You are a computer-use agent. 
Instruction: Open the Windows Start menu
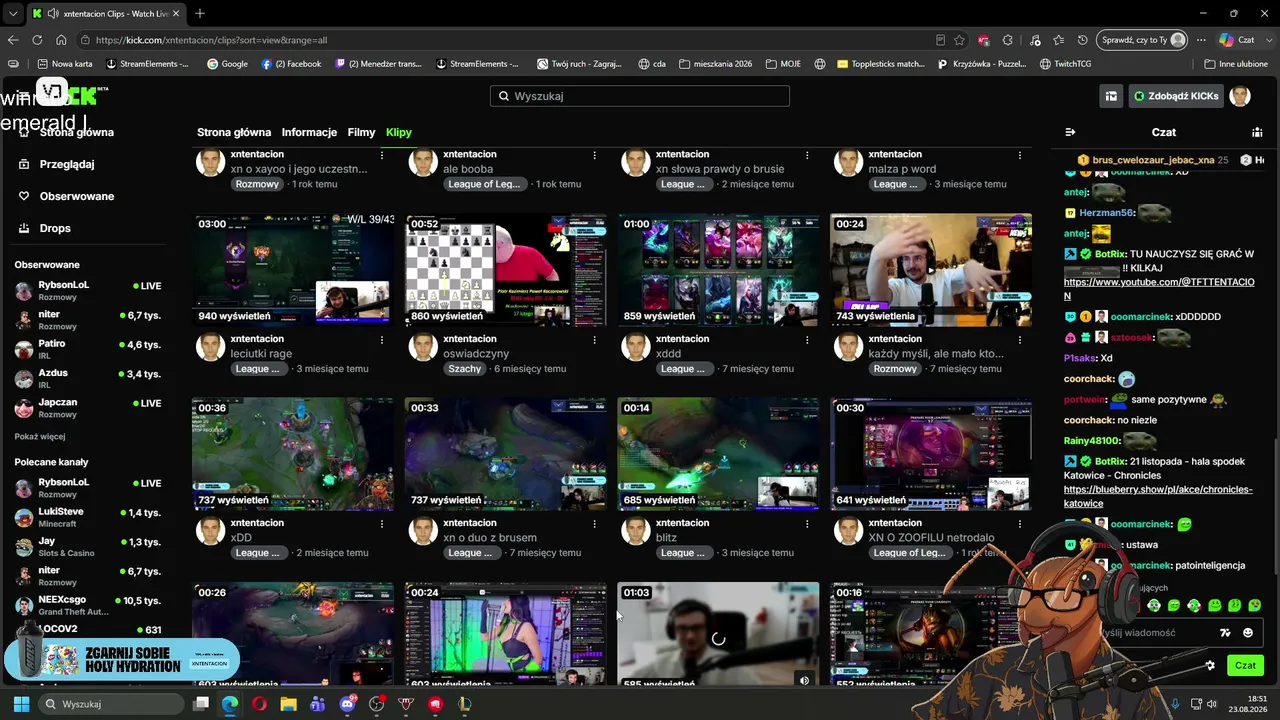pyautogui.click(x=21, y=704)
